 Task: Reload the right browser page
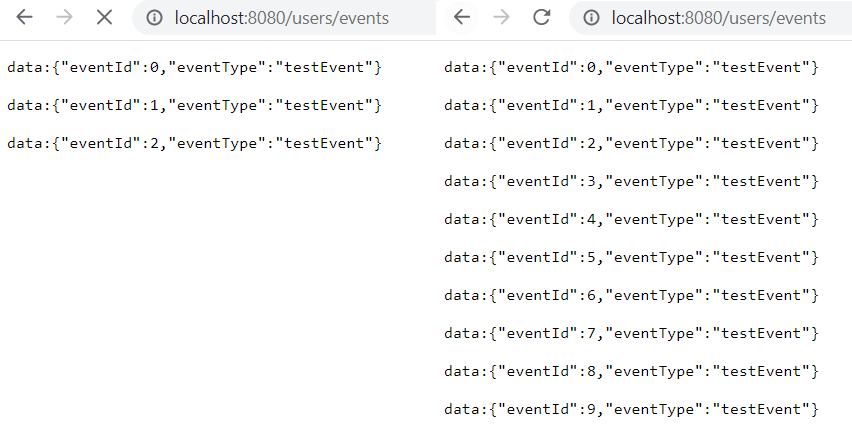coord(541,17)
